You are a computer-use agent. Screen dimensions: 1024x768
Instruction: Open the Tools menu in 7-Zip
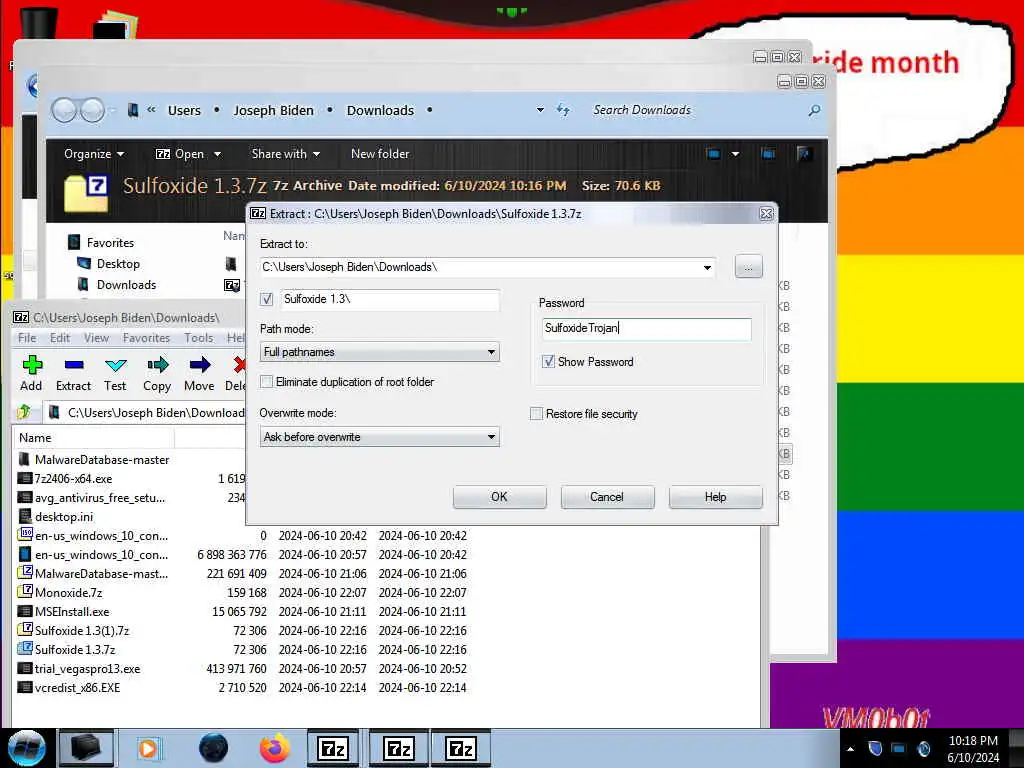[199, 338]
